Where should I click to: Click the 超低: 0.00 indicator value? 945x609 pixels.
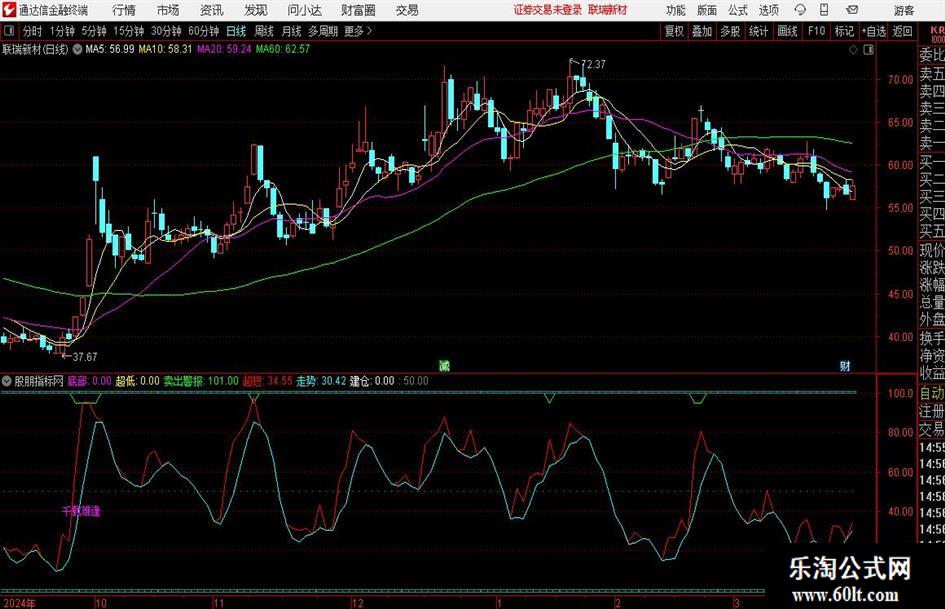point(137,381)
